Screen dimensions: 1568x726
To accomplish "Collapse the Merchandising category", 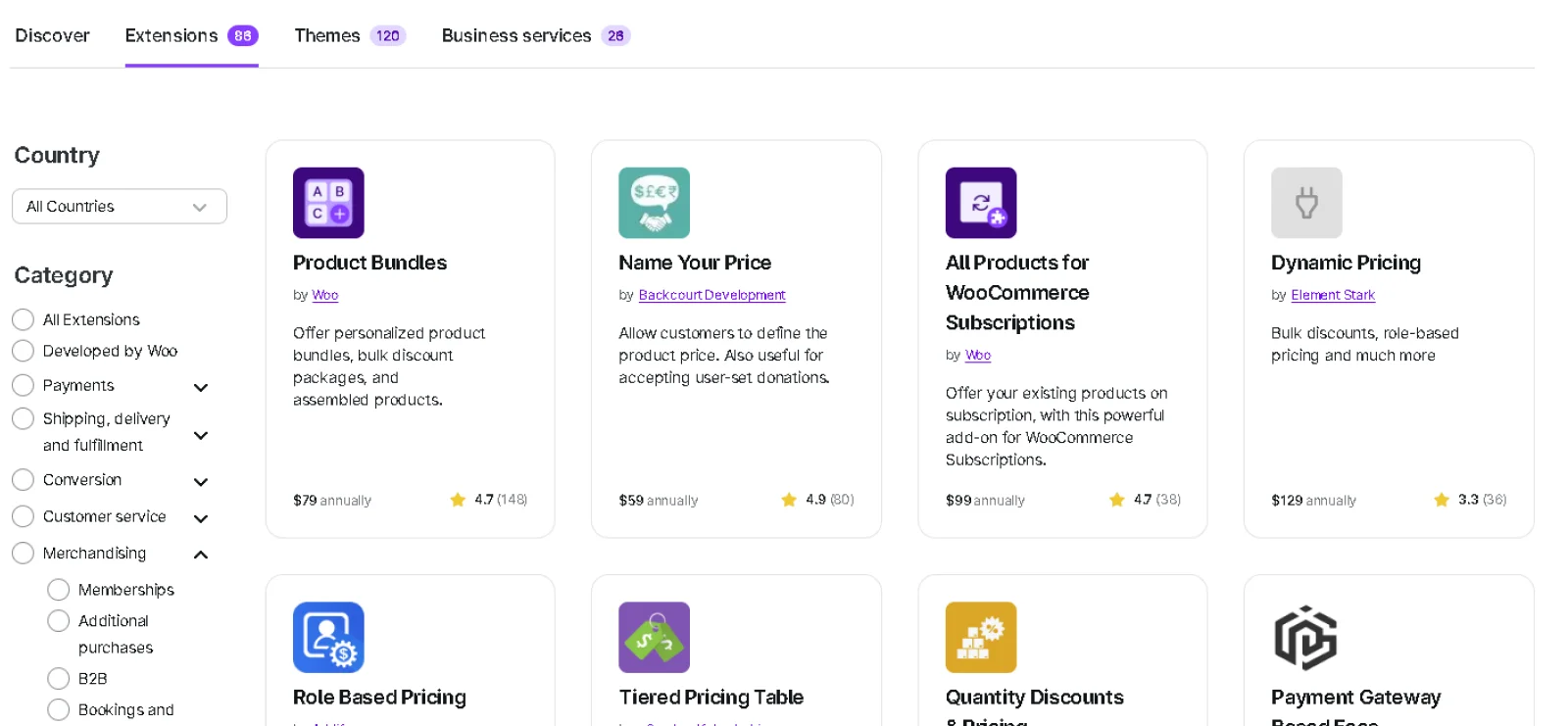I will [201, 554].
